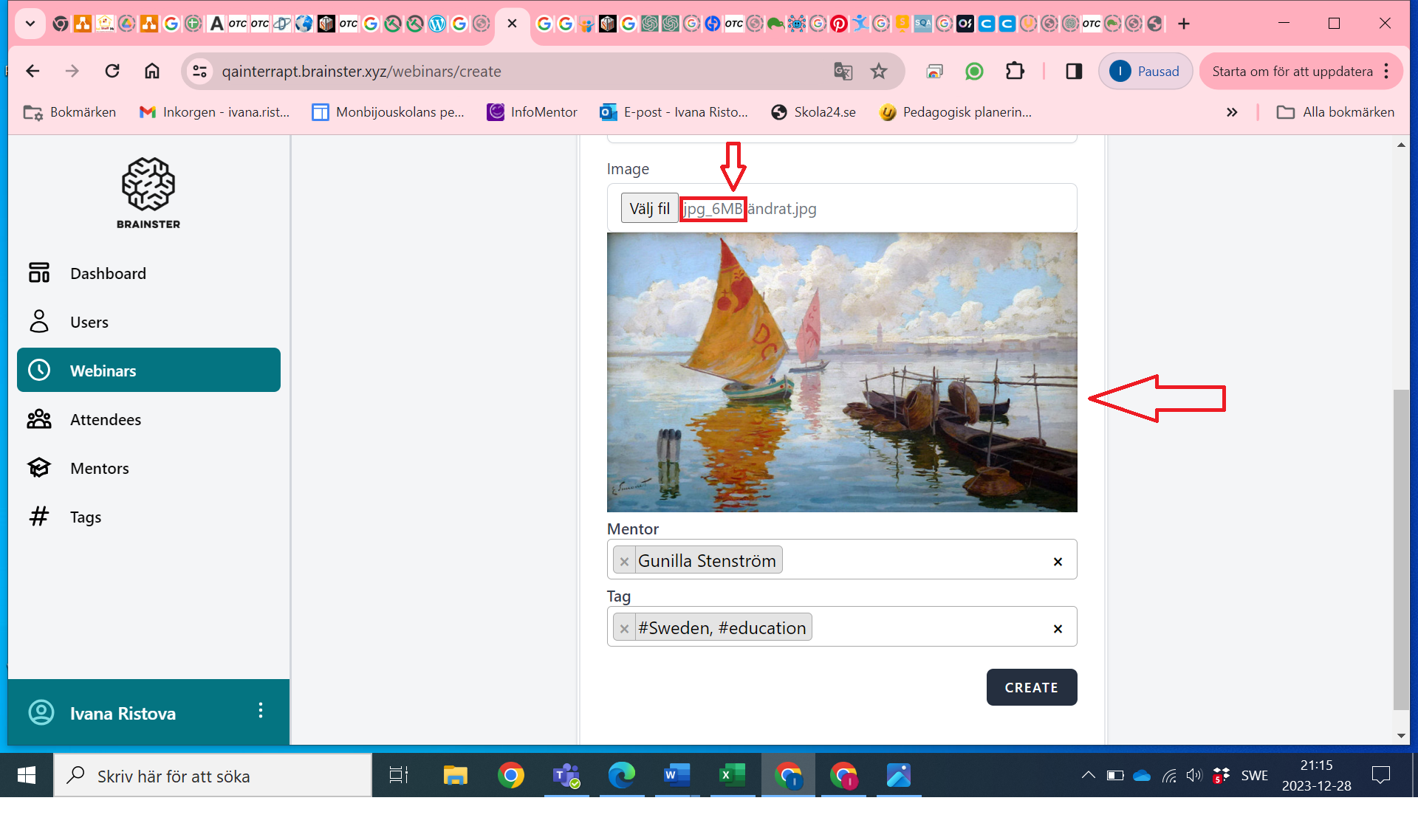This screenshot has width=1418, height=840.
Task: Remove the #Sweden, #education tag chip
Action: tap(624, 629)
